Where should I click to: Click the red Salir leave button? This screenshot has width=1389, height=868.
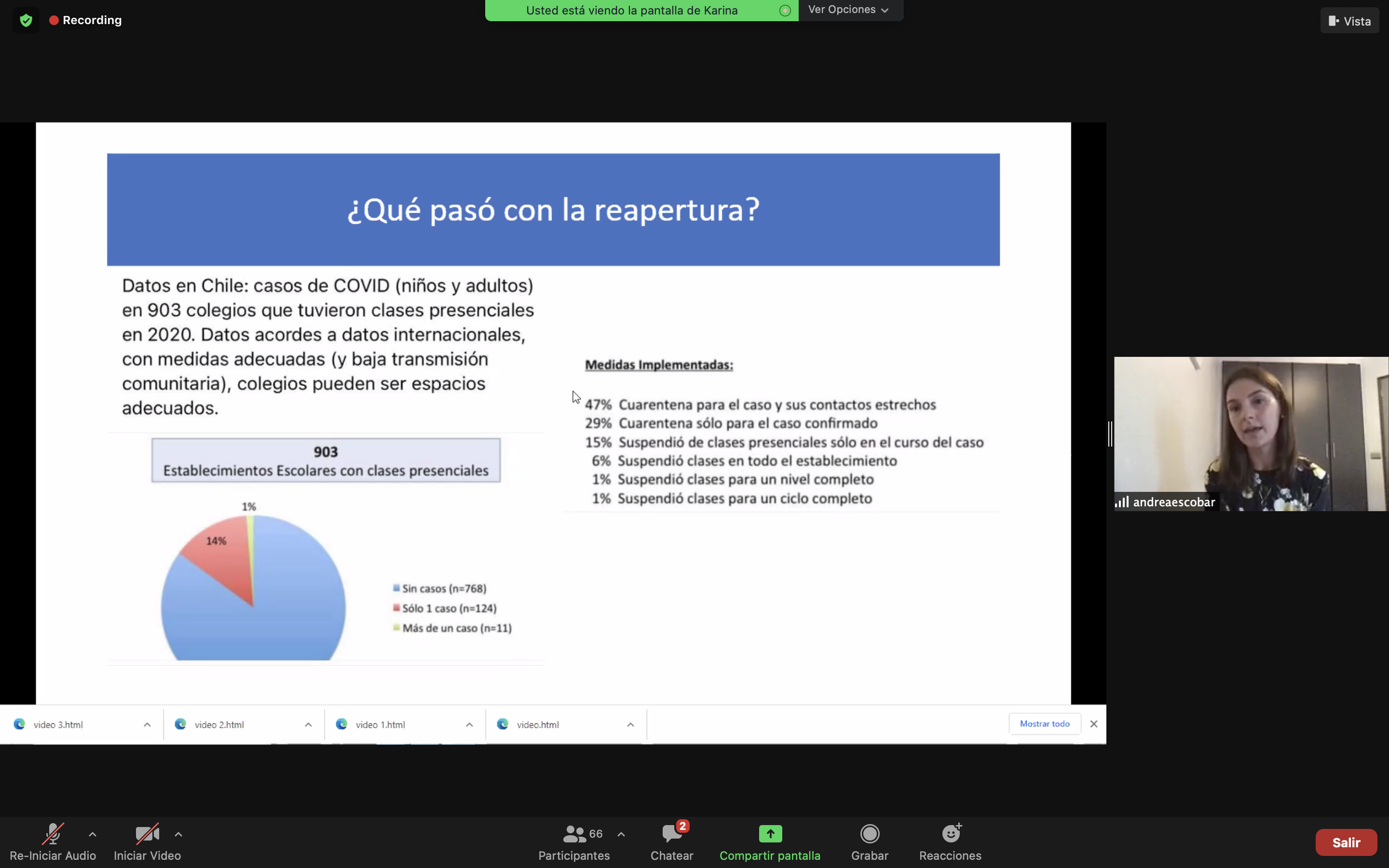coord(1346,842)
